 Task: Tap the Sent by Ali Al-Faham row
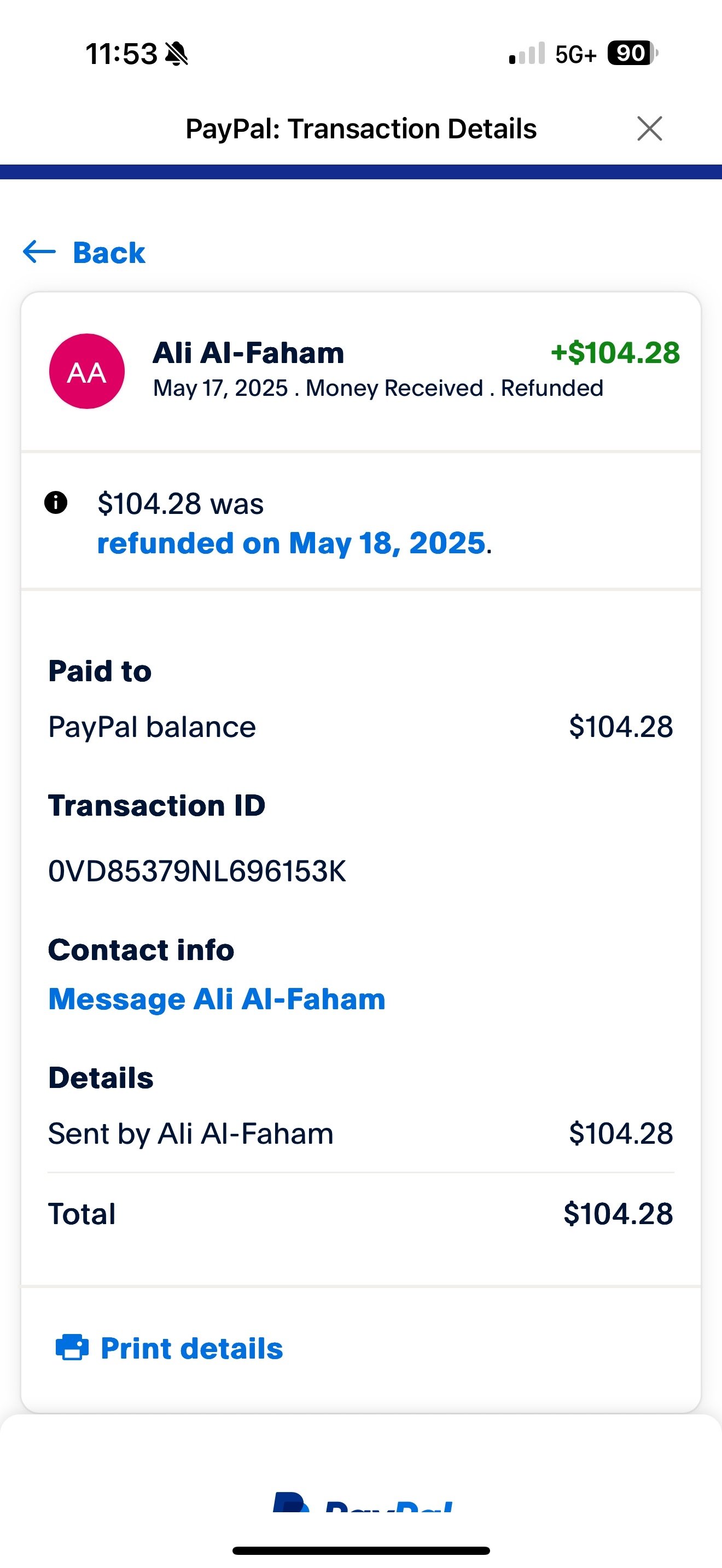[361, 1133]
